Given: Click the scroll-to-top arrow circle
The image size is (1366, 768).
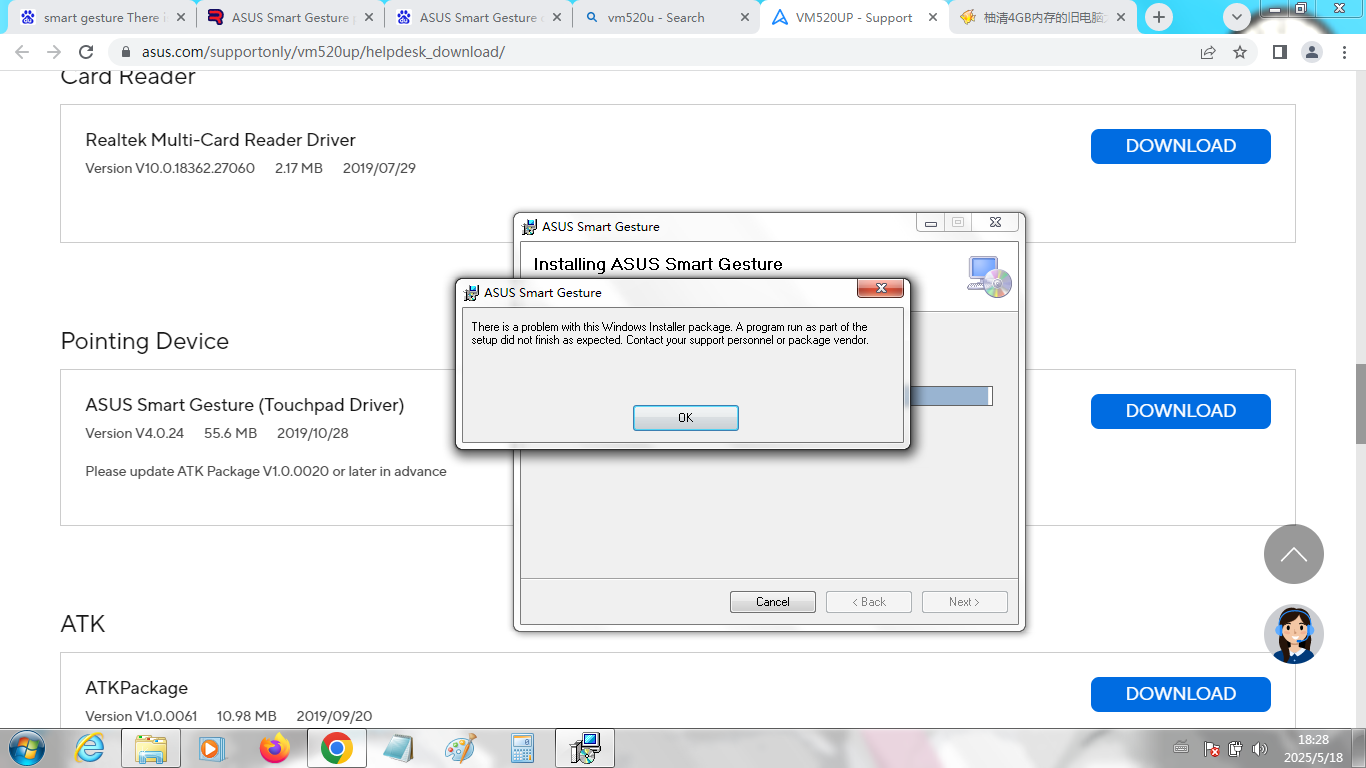Looking at the screenshot, I should (x=1293, y=554).
